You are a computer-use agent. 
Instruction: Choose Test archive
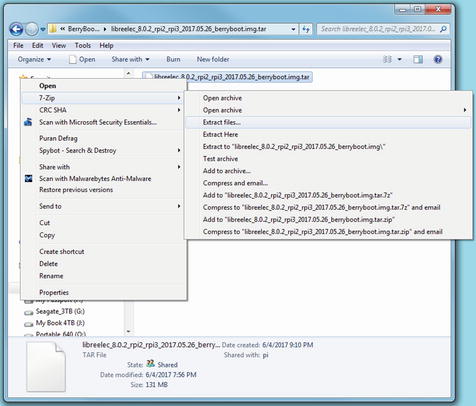point(328,159)
